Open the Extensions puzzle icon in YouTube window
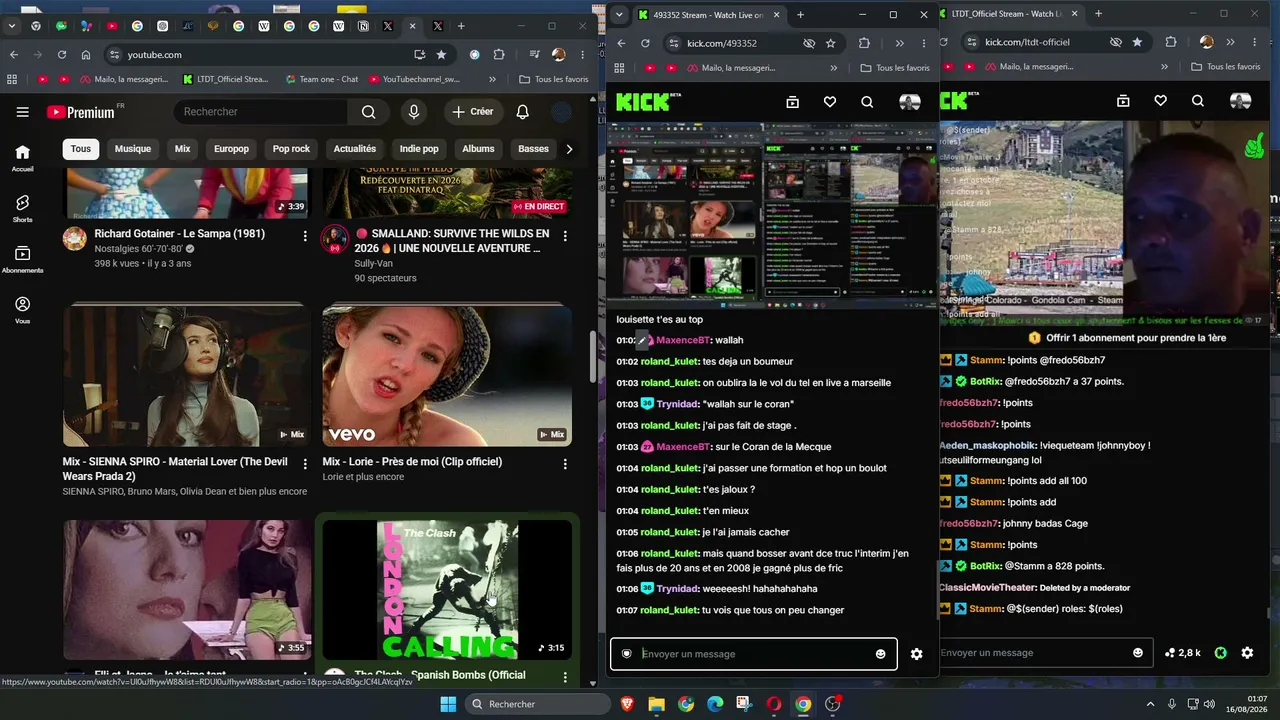1280x720 pixels. pyautogui.click(x=500, y=55)
